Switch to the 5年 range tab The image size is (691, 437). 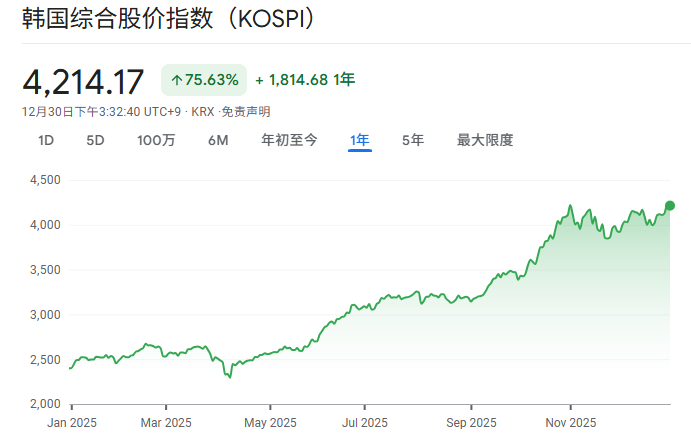[413, 140]
